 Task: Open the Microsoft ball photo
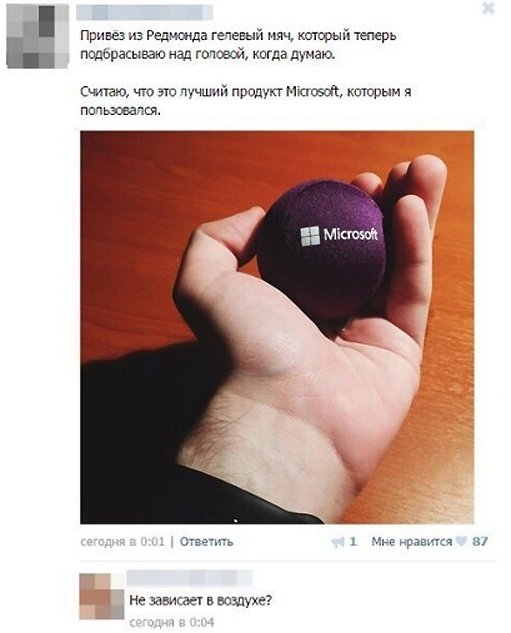tap(277, 327)
